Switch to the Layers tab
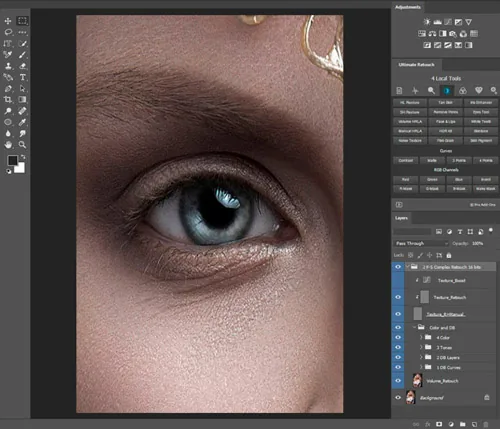This screenshot has width=500, height=429. click(401, 218)
